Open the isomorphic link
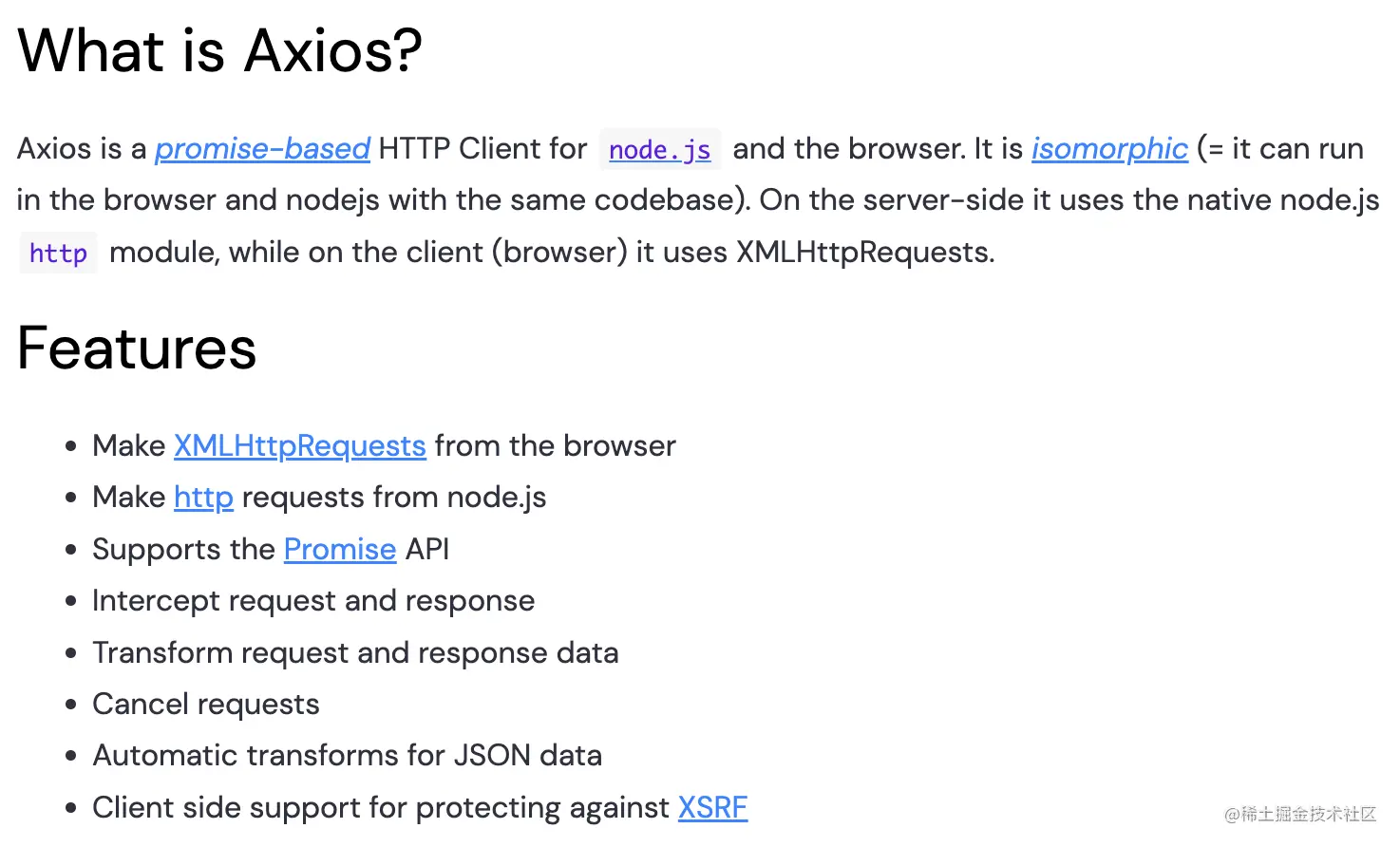Screen dimensions: 1400x847 point(1109,149)
